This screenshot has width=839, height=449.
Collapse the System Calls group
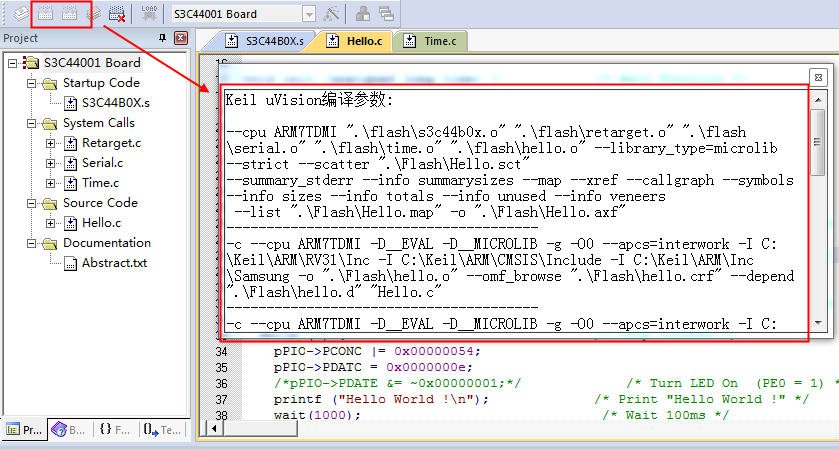(31, 124)
